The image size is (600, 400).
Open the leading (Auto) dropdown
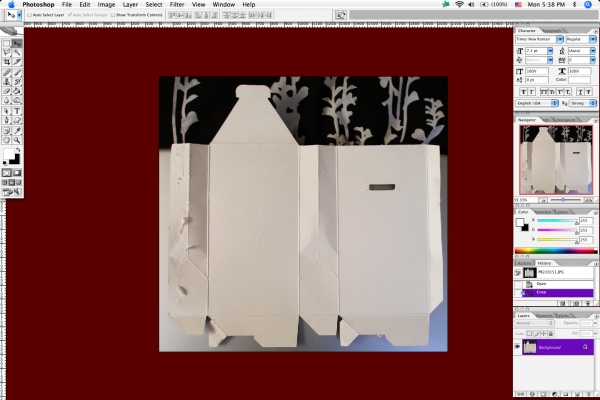click(593, 51)
